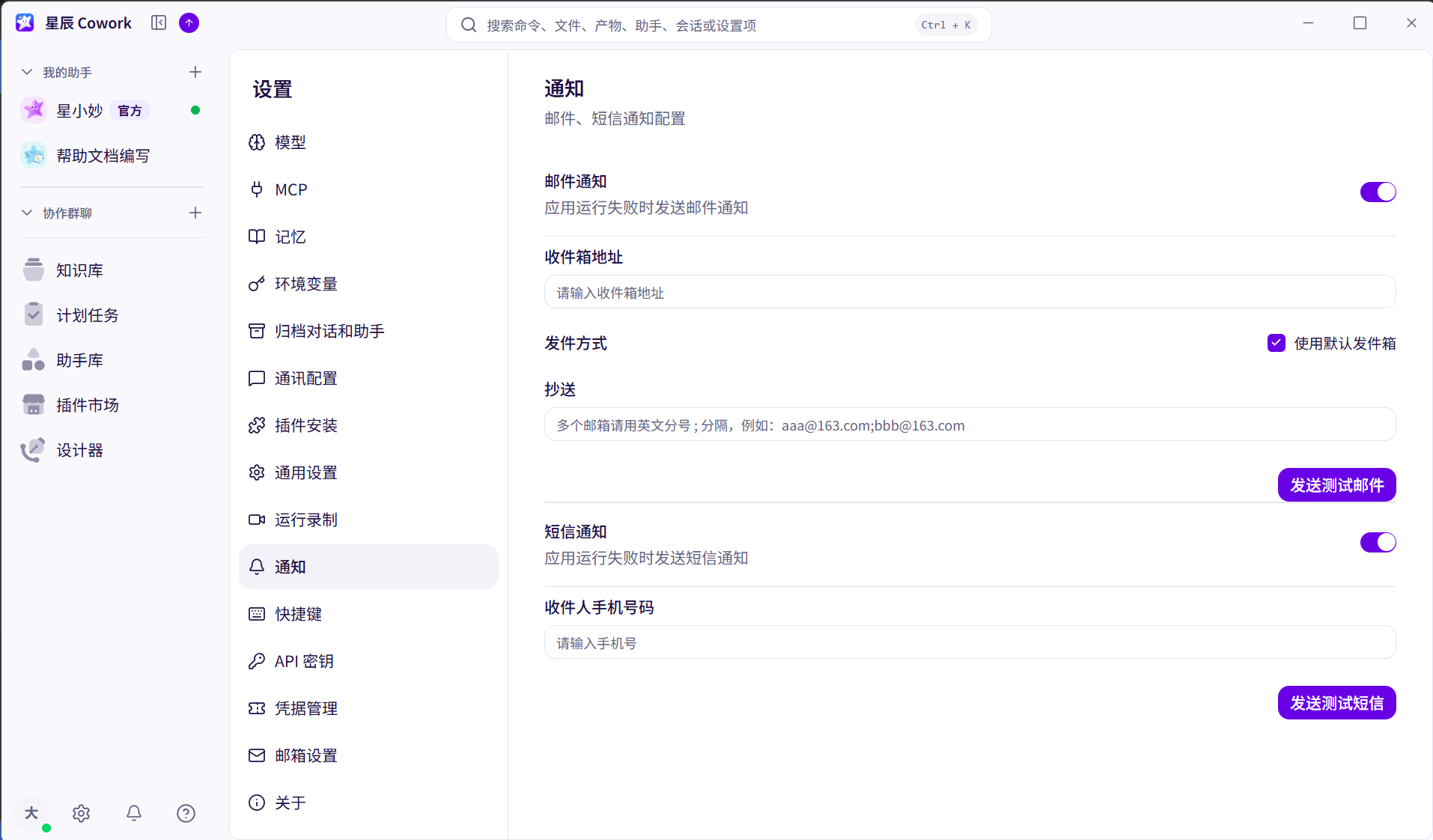Open 环境变量 settings
The image size is (1433, 840).
[368, 284]
